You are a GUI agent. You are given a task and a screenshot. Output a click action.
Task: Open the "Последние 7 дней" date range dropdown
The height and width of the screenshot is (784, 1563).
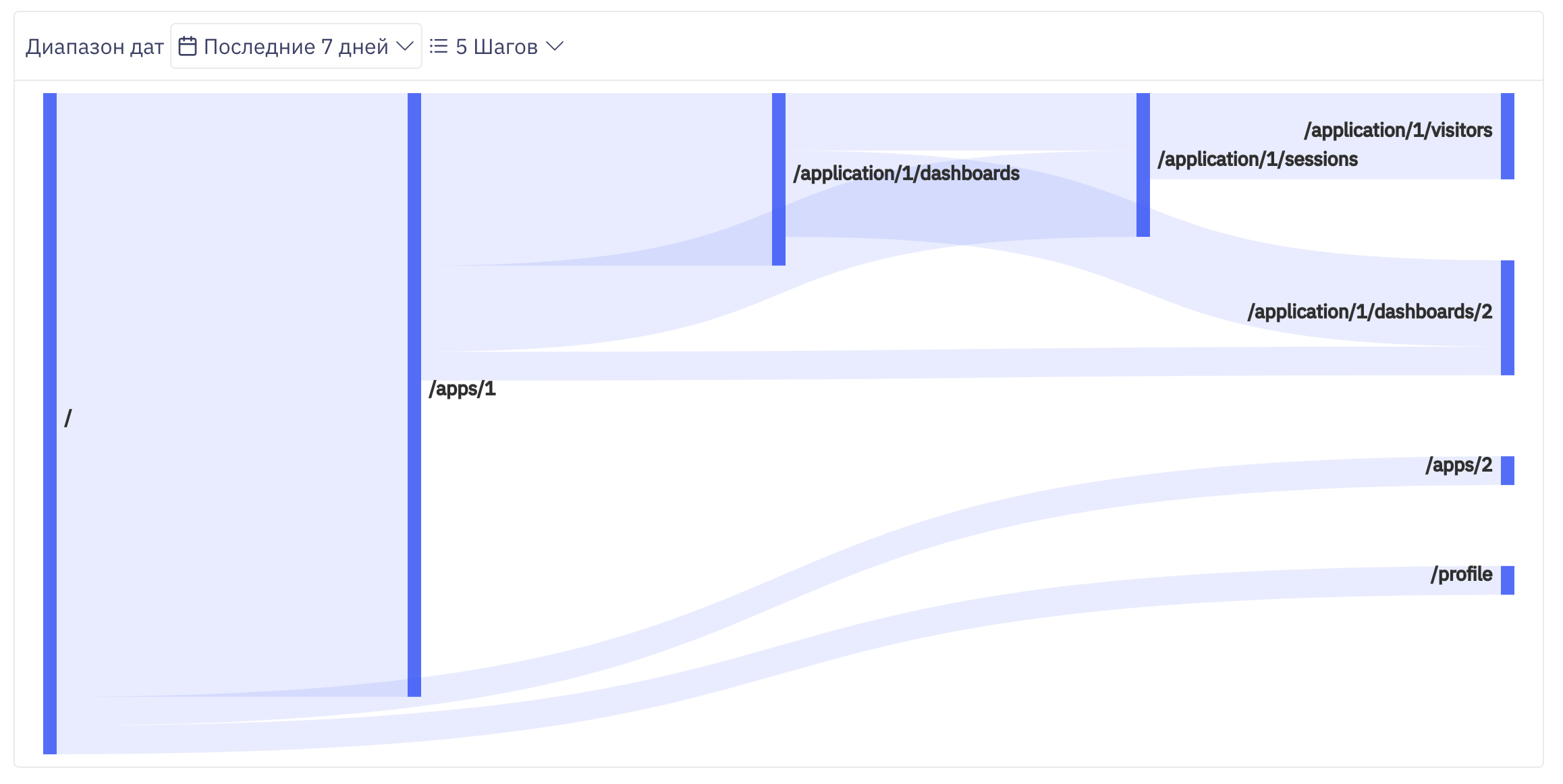(296, 46)
